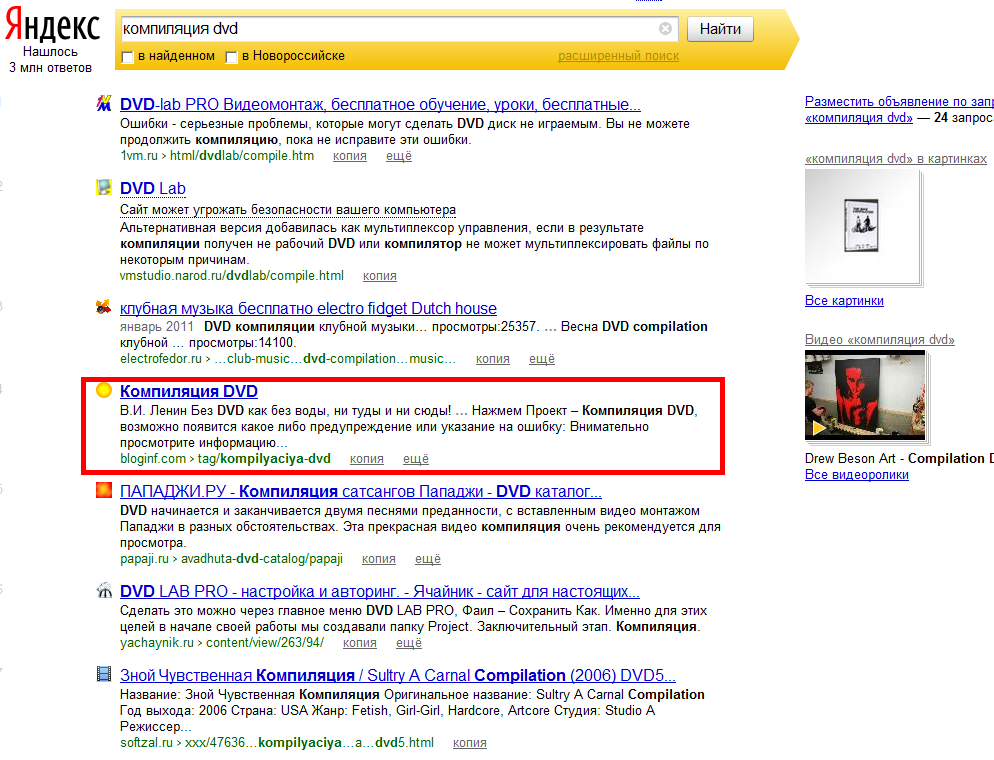Click the favicon beside the клубная музыка result
This screenshot has width=994, height=760.
coord(103,307)
